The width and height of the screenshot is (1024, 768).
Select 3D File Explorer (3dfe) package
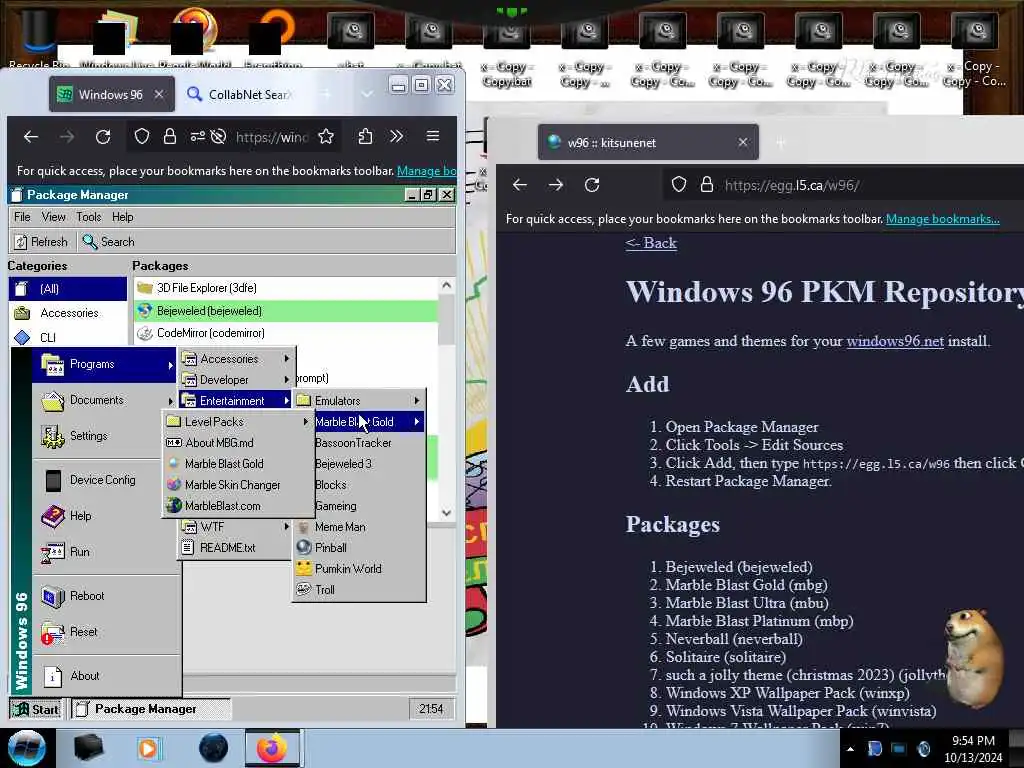point(286,288)
